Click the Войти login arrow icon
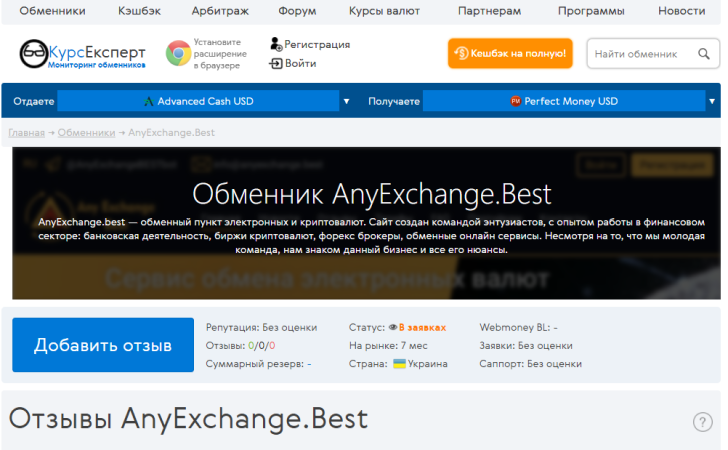The image size is (728, 450). coord(276,63)
